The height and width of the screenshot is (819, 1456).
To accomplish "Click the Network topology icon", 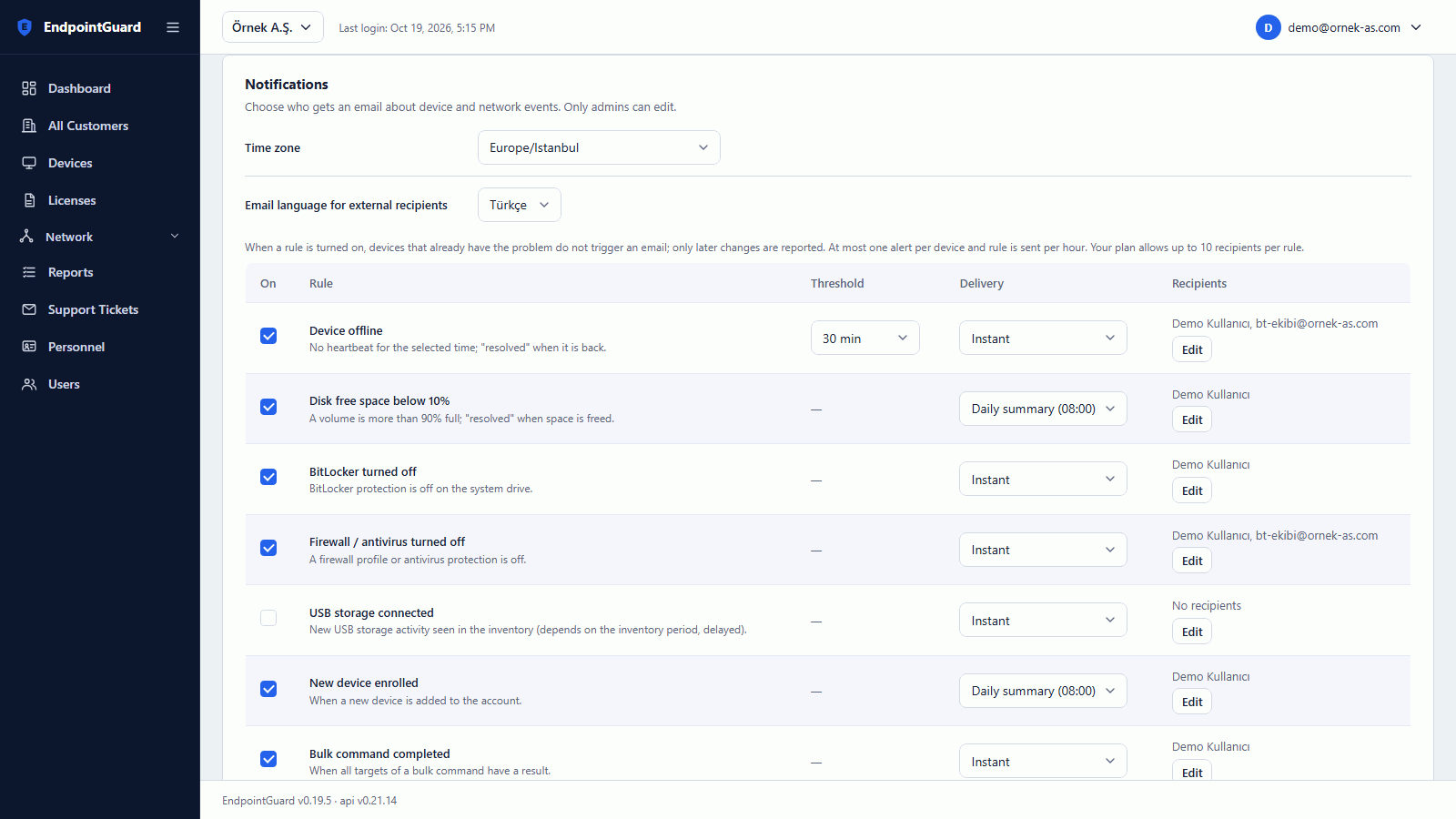I will pyautogui.click(x=26, y=237).
